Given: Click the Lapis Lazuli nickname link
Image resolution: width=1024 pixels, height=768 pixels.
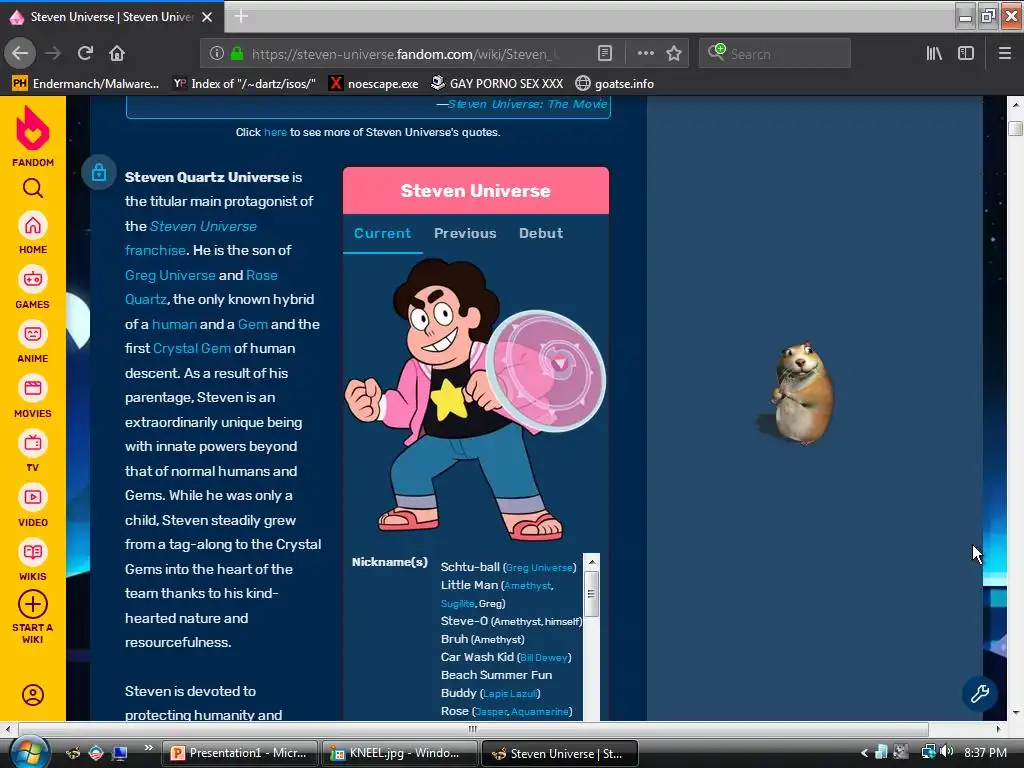Looking at the screenshot, I should tap(510, 694).
